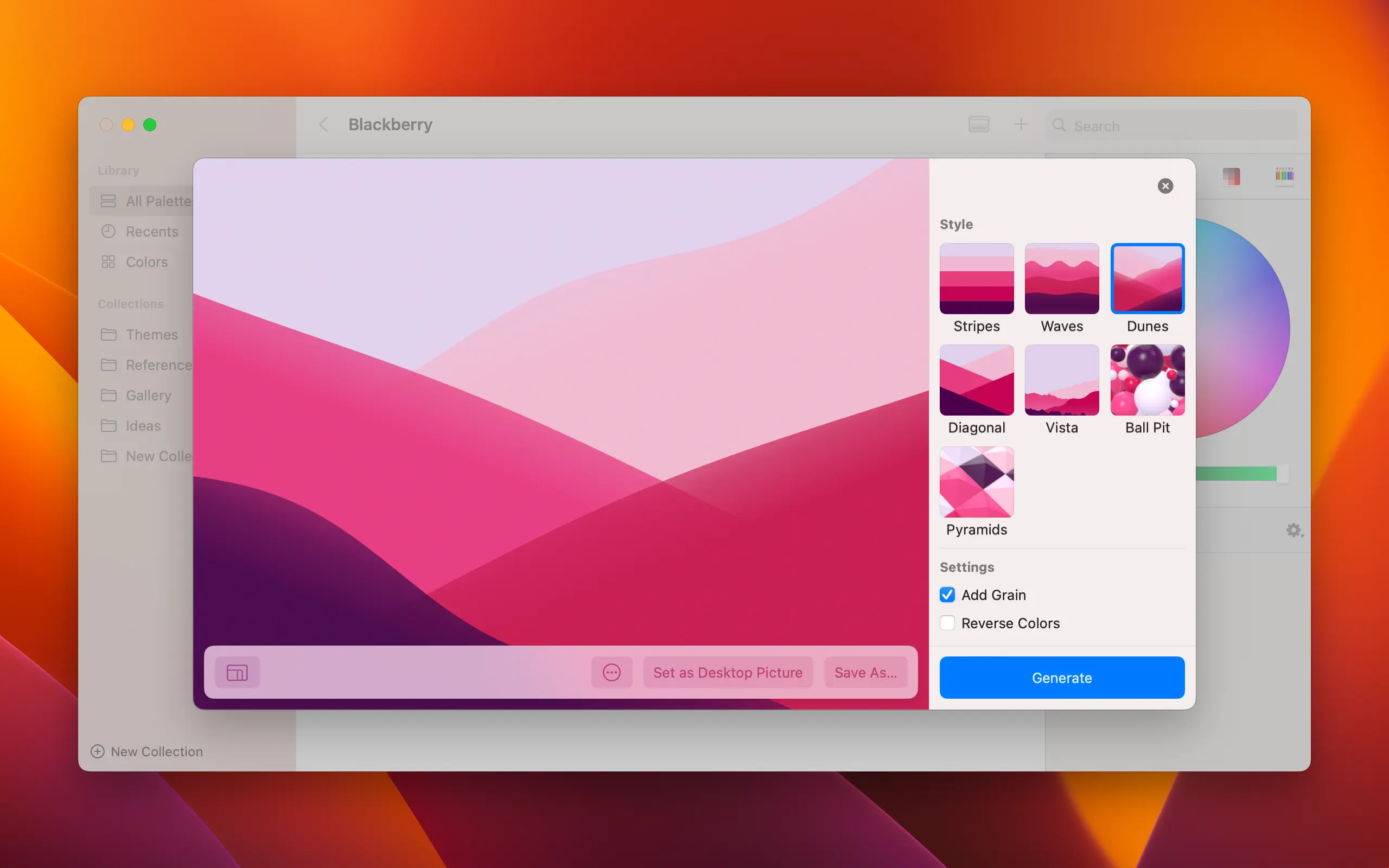Enable the Reverse Colors checkbox
Screen dimensions: 1389x868
948,623
